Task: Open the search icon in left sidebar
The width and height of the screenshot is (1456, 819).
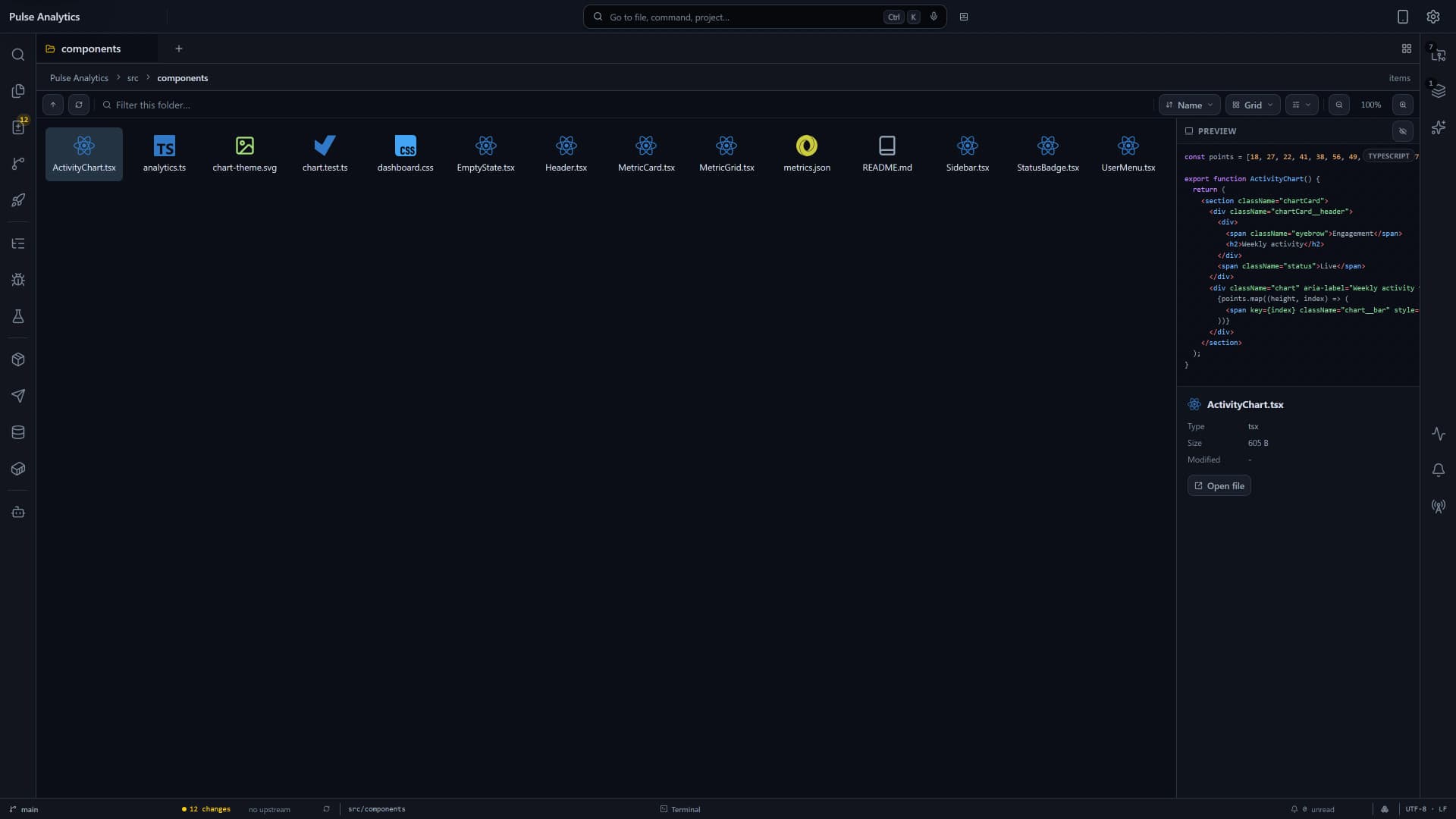Action: pyautogui.click(x=18, y=55)
